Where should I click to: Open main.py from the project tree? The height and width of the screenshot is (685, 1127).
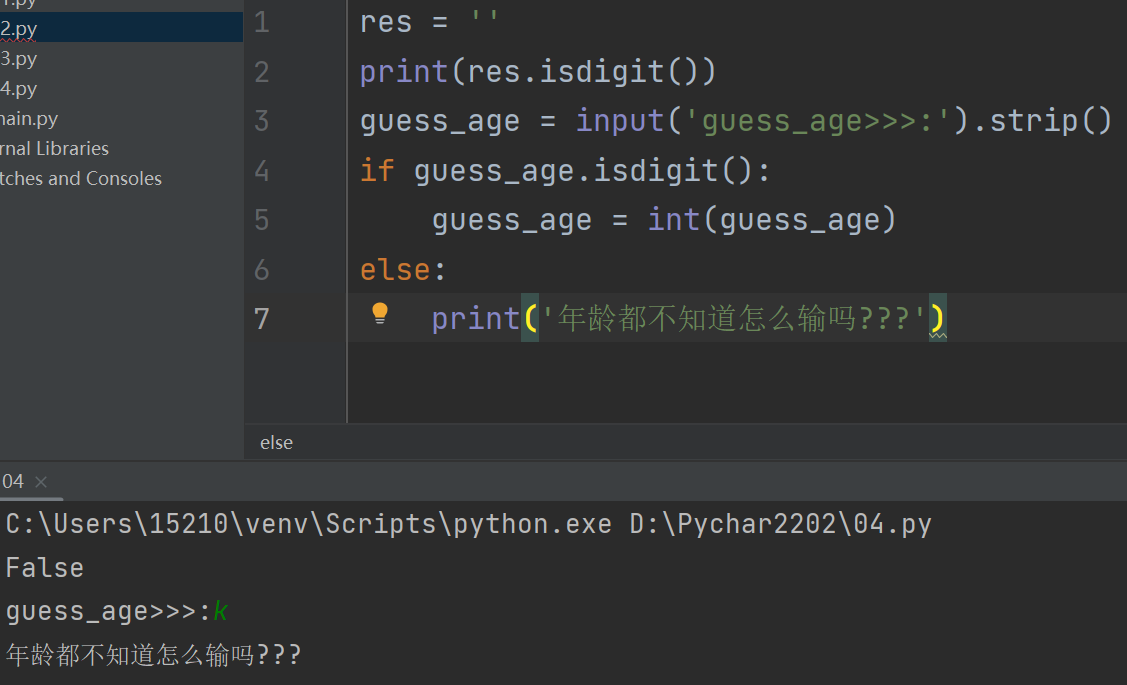[30, 119]
